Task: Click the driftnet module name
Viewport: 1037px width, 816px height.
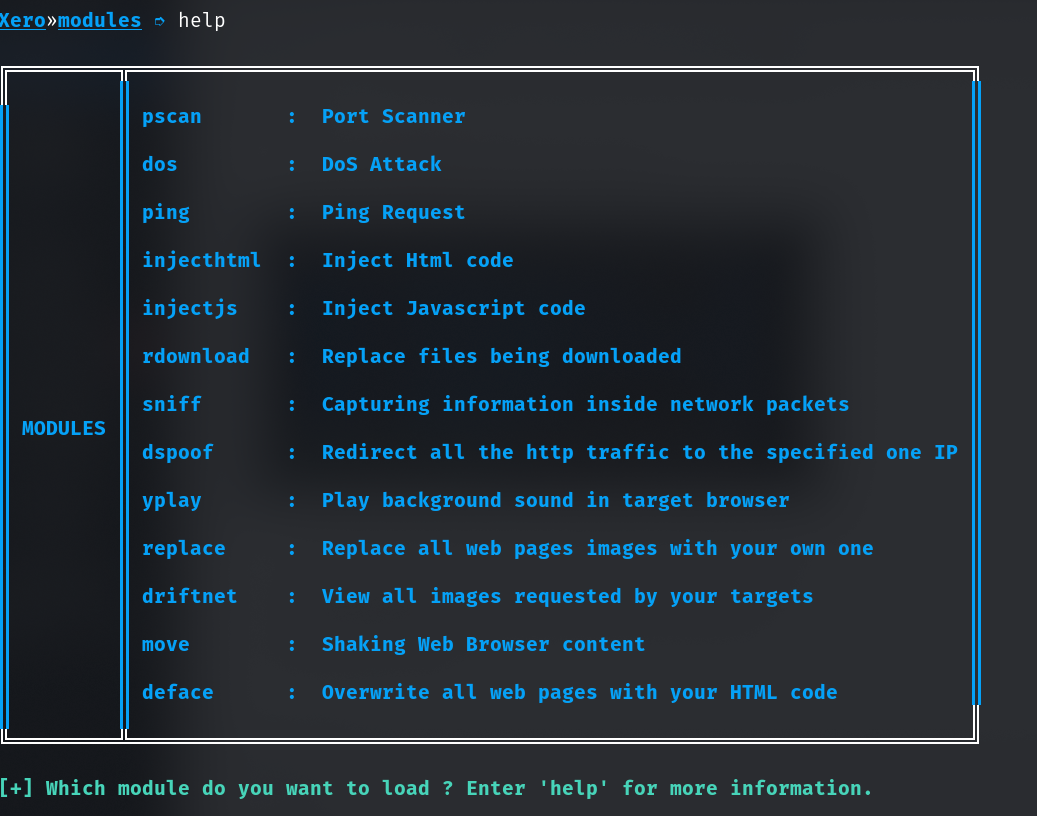Action: coord(189,597)
